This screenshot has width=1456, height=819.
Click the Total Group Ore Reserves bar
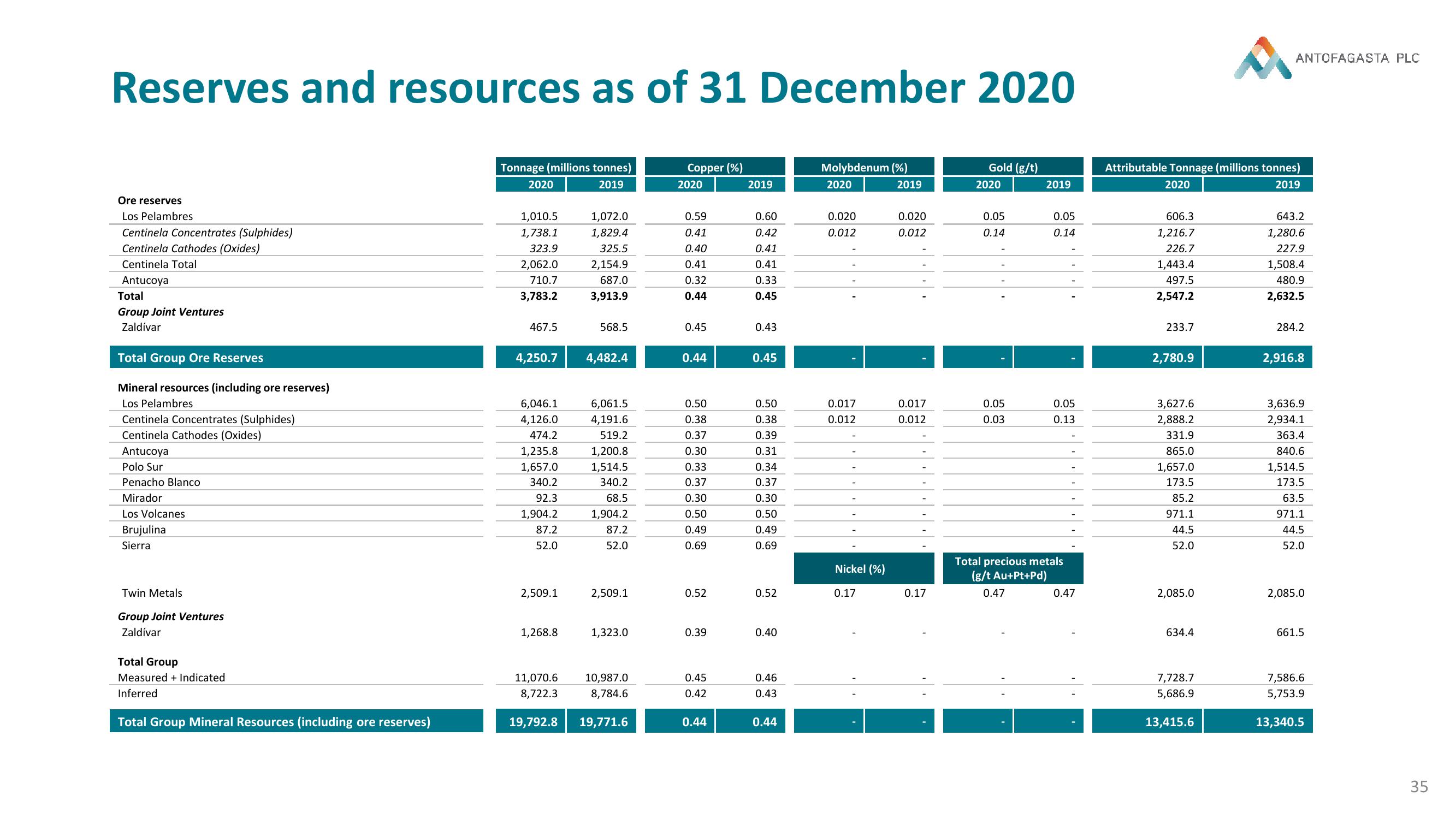pyautogui.click(x=296, y=357)
